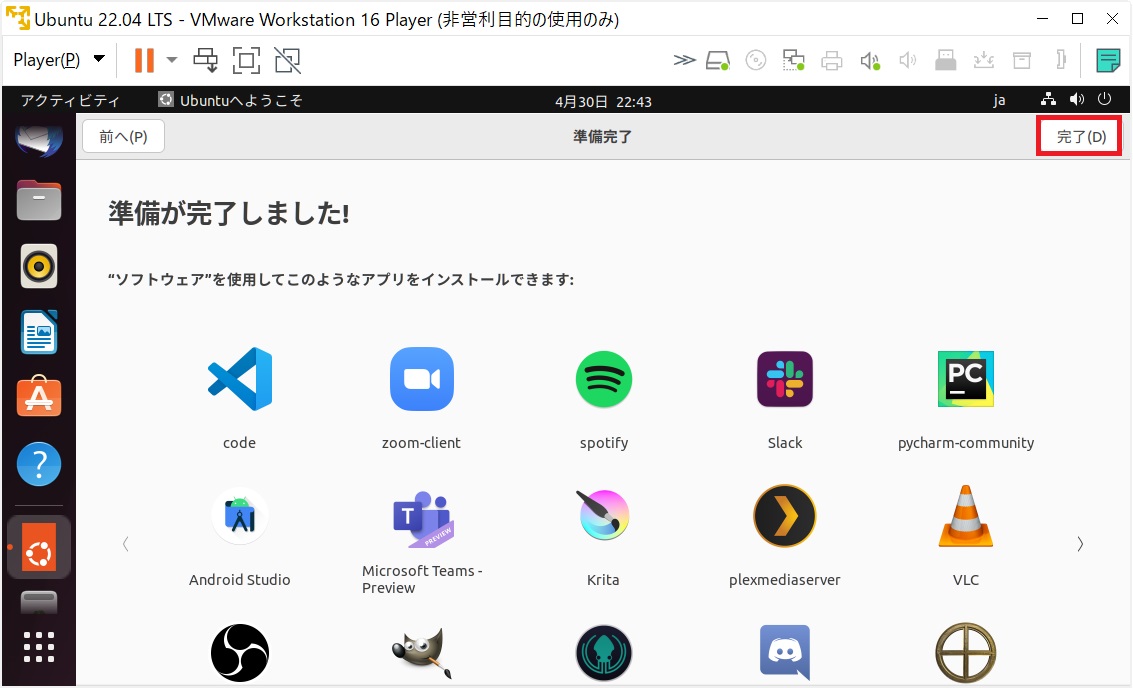Select the Visual Studio Code app icon
The width and height of the screenshot is (1133, 688).
240,379
